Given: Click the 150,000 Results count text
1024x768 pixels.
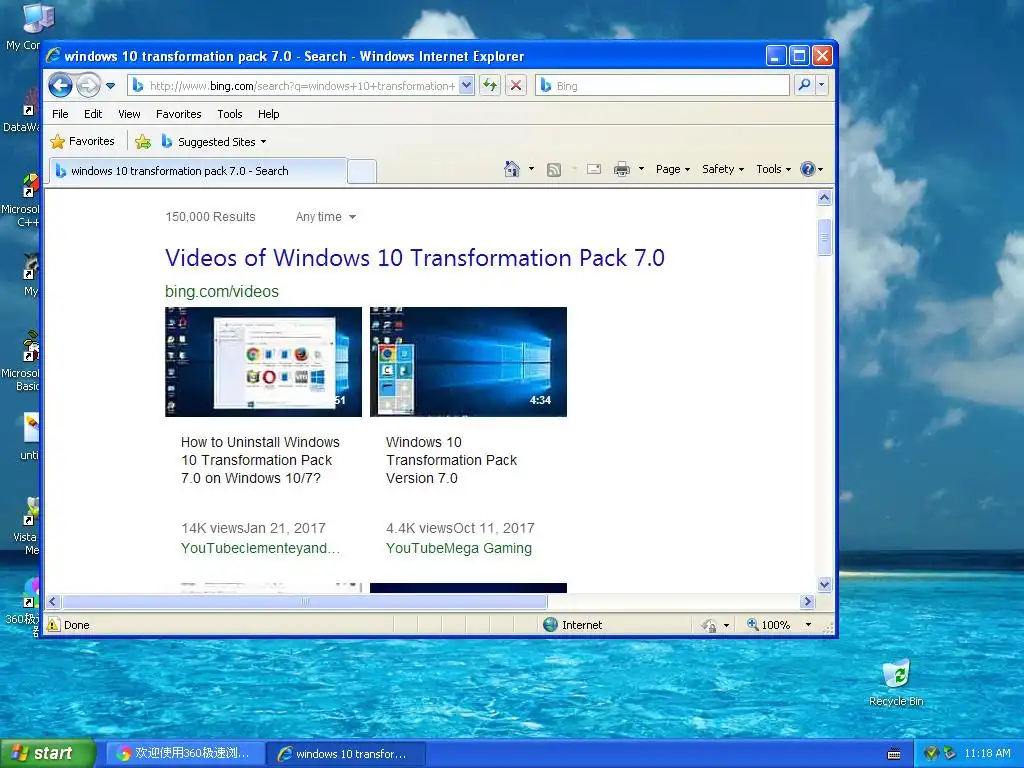Looking at the screenshot, I should click(x=210, y=217).
